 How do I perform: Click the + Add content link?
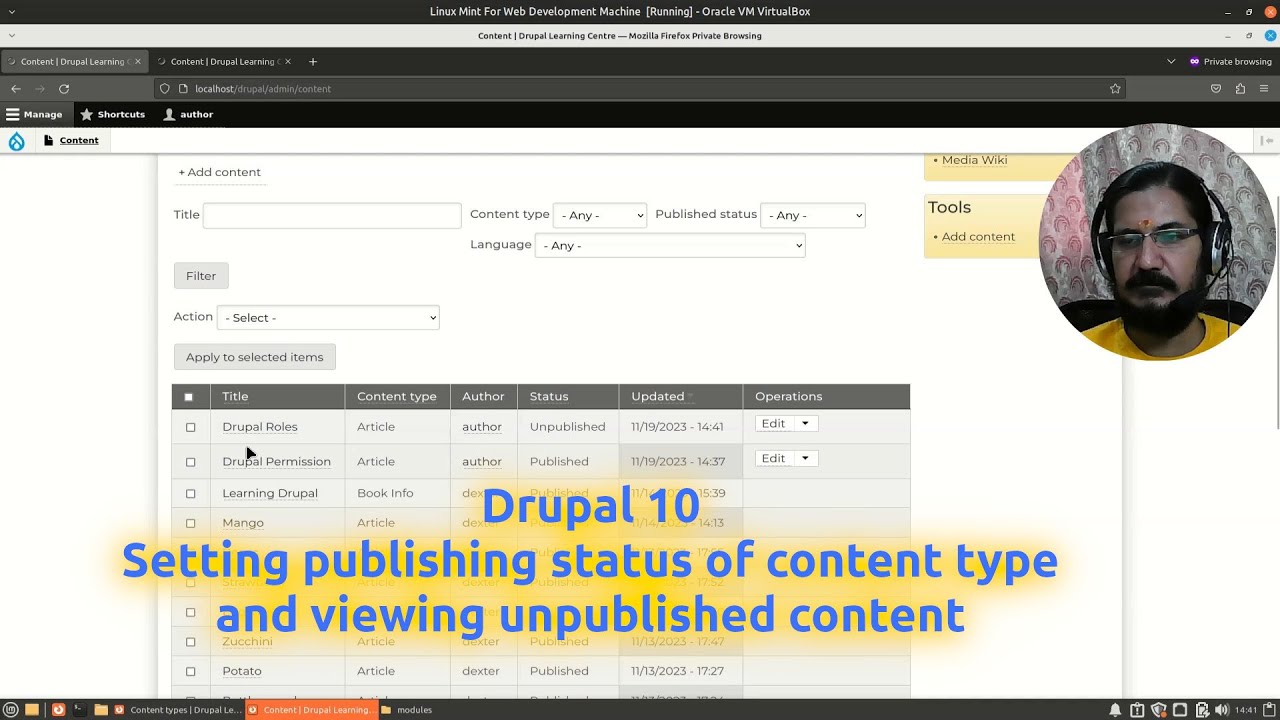pyautogui.click(x=219, y=172)
